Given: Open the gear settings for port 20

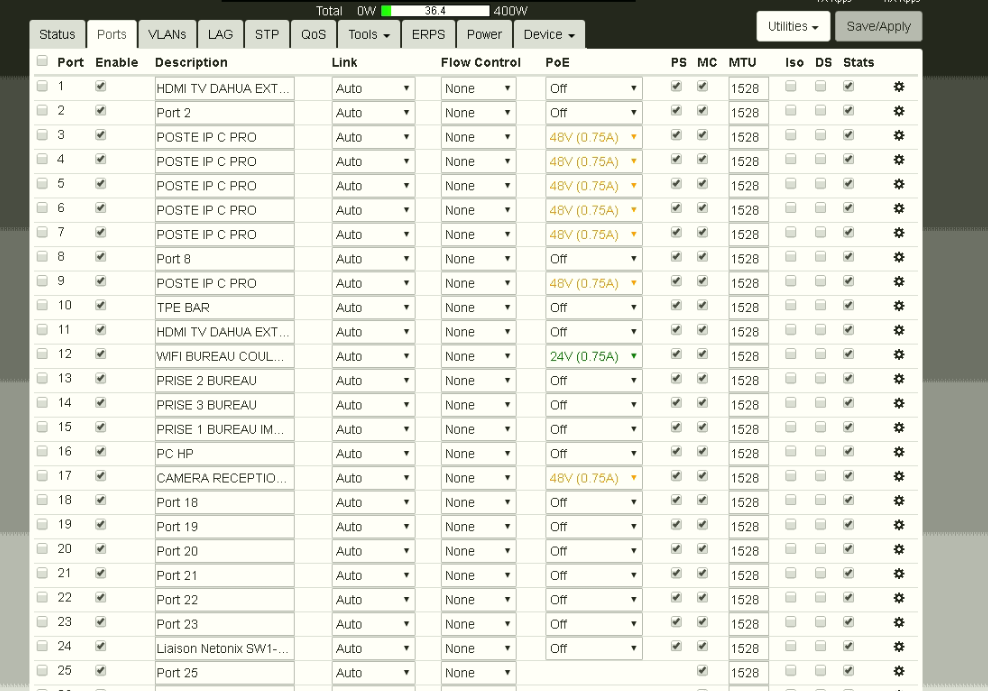Looking at the screenshot, I should point(899,549).
